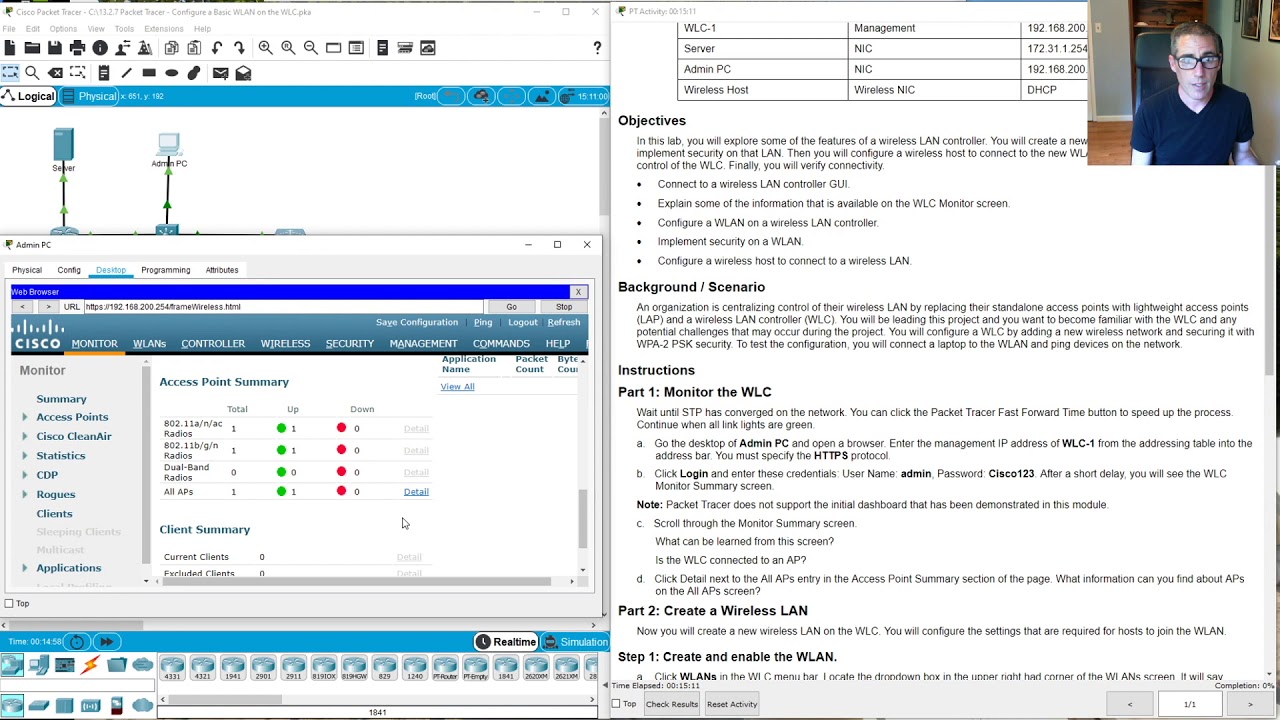Select the Inspect magnifier tool
Image resolution: width=1280 pixels, height=720 pixels.
32,73
